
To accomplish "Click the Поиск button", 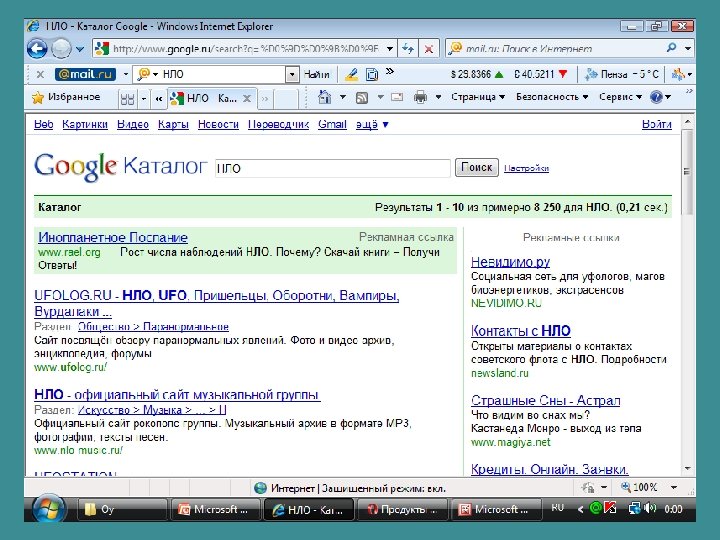I will [477, 168].
